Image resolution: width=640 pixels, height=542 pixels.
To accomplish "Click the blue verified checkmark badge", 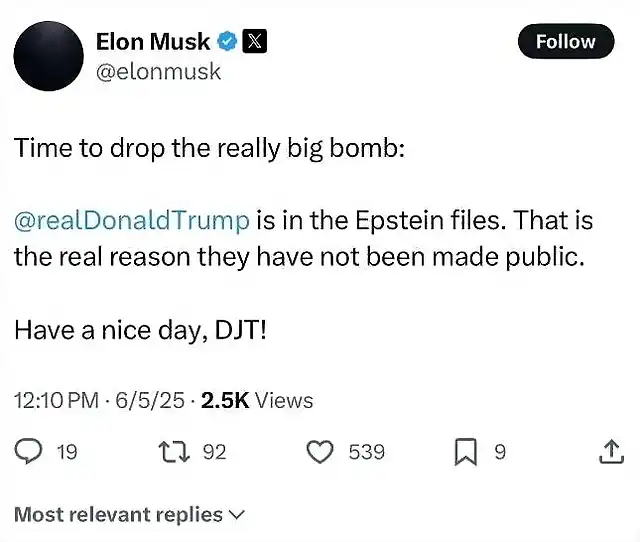I will (x=227, y=41).
